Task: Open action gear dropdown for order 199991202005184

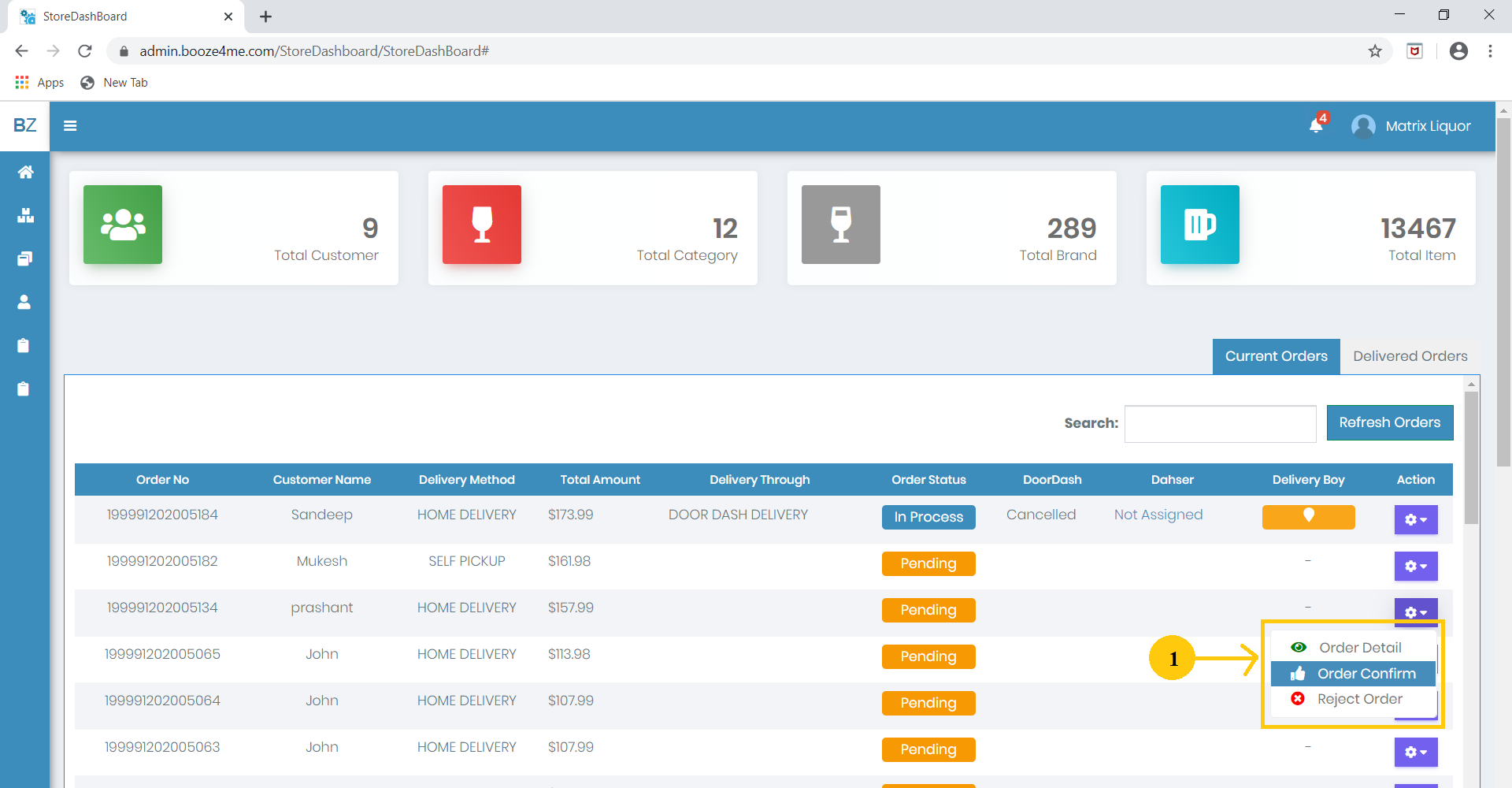Action: (1416, 519)
